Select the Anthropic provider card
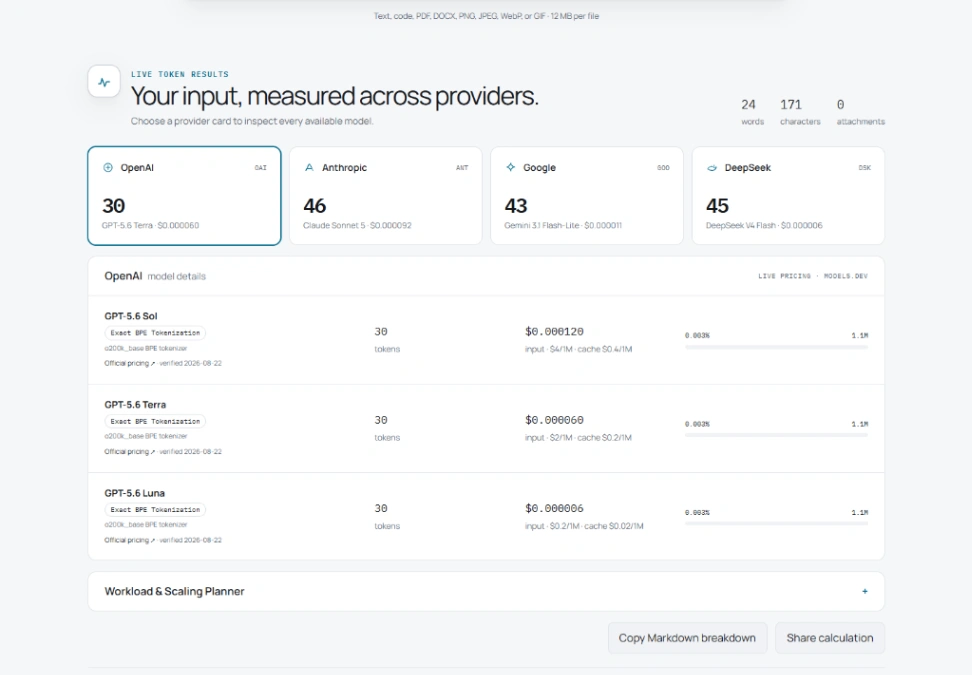Image resolution: width=972 pixels, height=675 pixels. 386,196
